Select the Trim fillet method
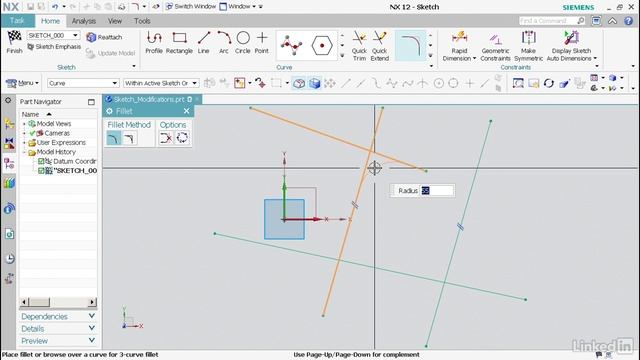Viewport: 640px width, 360px height. click(x=113, y=138)
